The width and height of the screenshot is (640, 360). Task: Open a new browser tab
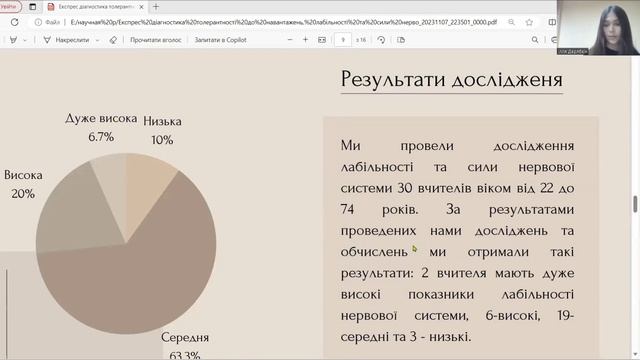(x=156, y=7)
